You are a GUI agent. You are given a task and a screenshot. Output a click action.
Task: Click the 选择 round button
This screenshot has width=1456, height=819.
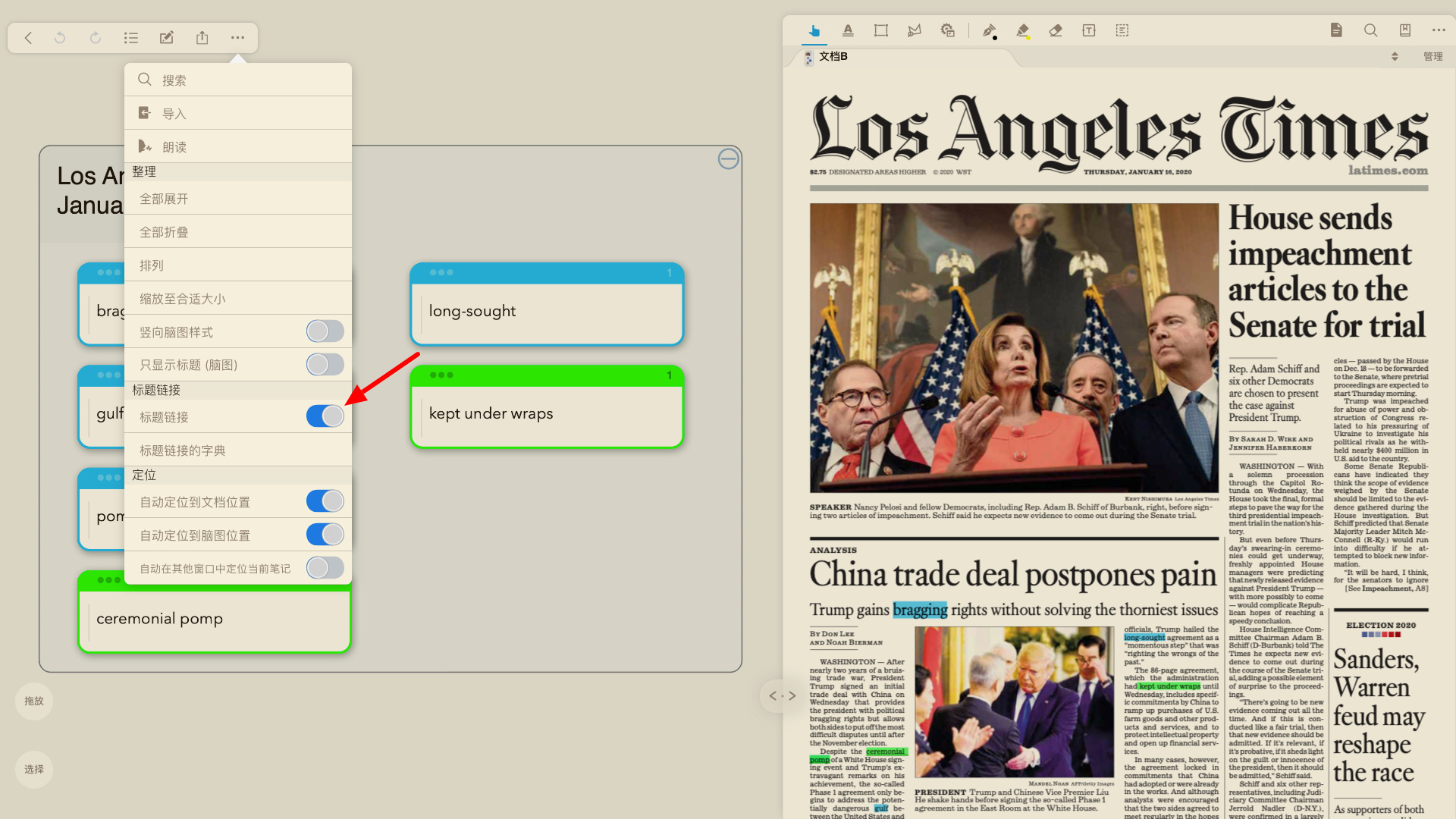click(x=34, y=769)
